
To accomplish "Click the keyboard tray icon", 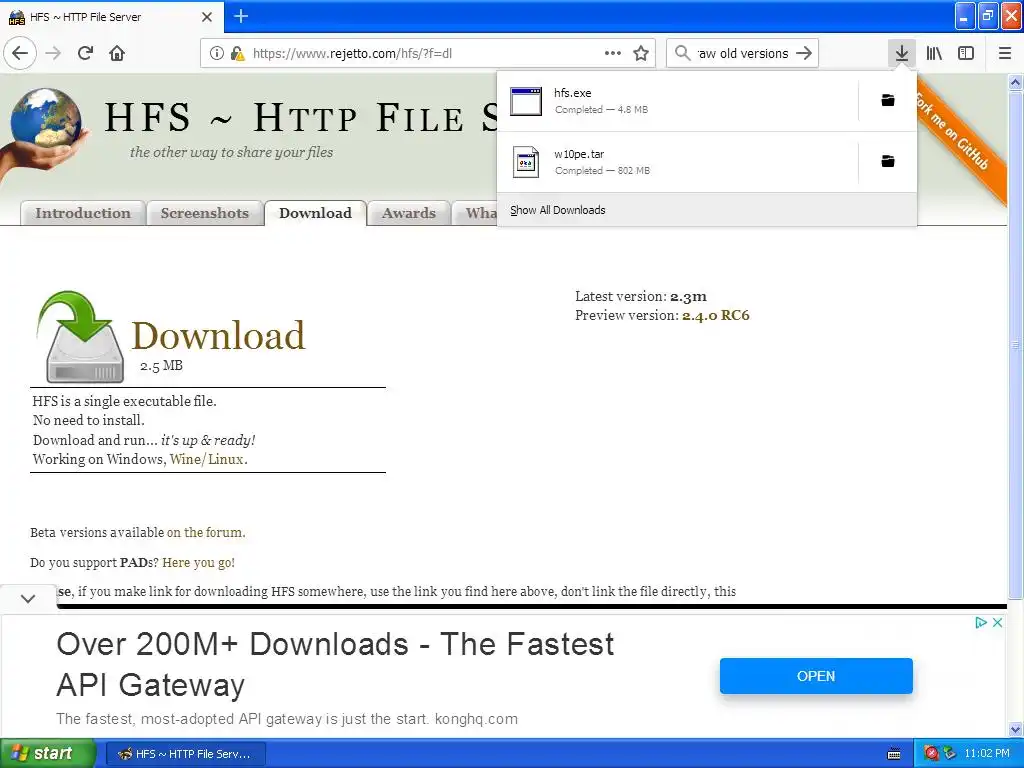I will pyautogui.click(x=894, y=754).
